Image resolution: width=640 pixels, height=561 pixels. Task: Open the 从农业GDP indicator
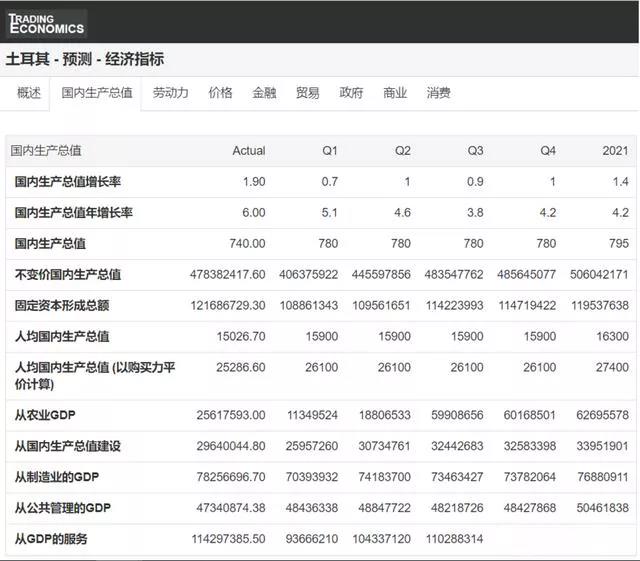45,415
